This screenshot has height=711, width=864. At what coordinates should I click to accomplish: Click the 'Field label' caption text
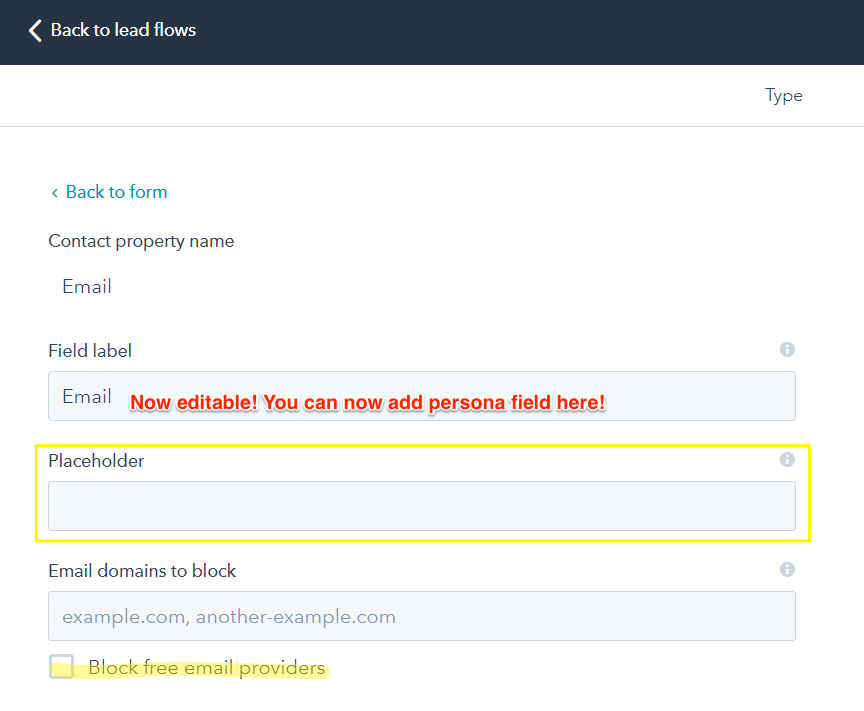pos(90,351)
